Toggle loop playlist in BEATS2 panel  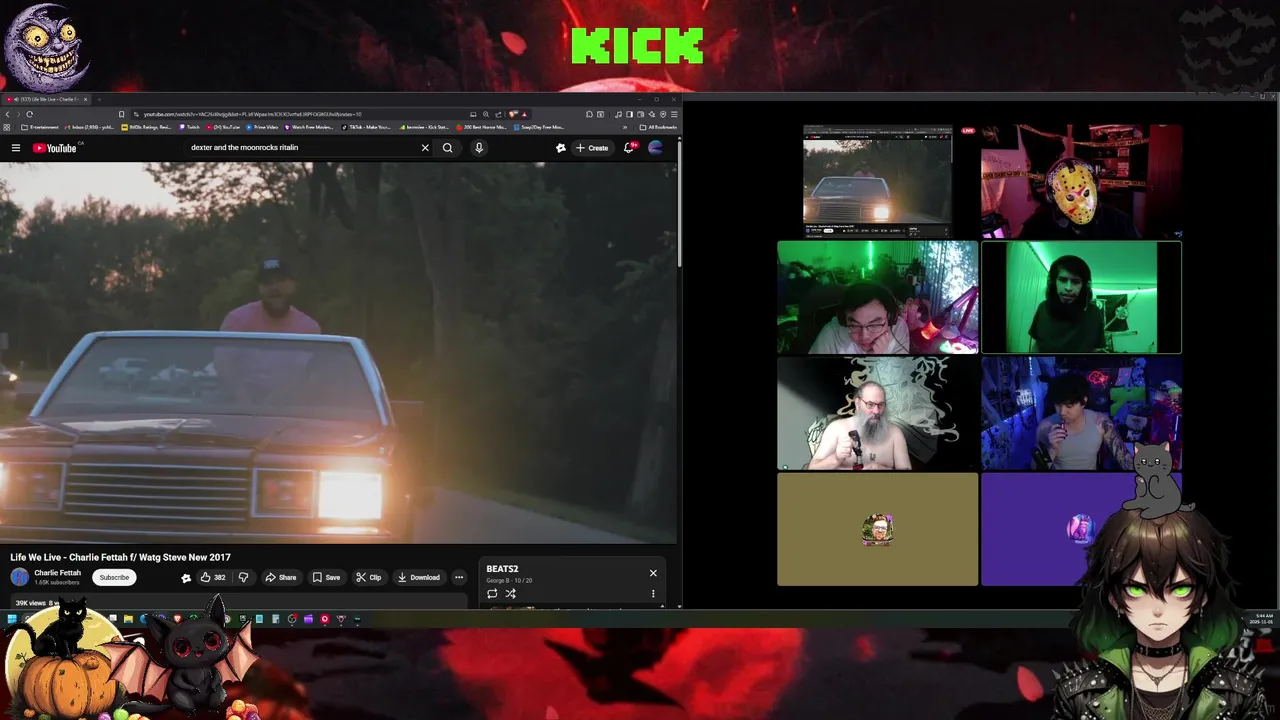[x=492, y=594]
